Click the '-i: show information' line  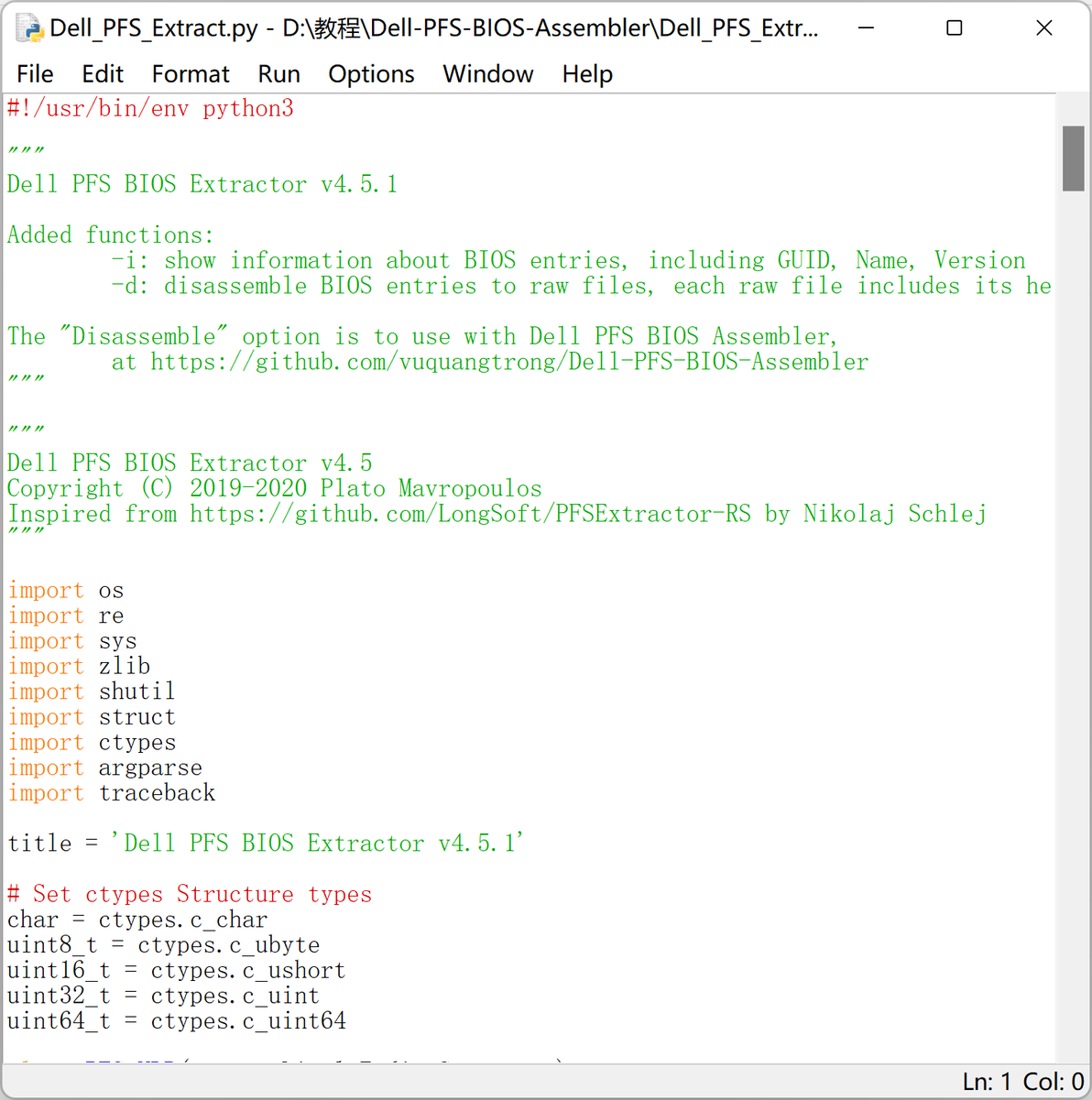(568, 261)
